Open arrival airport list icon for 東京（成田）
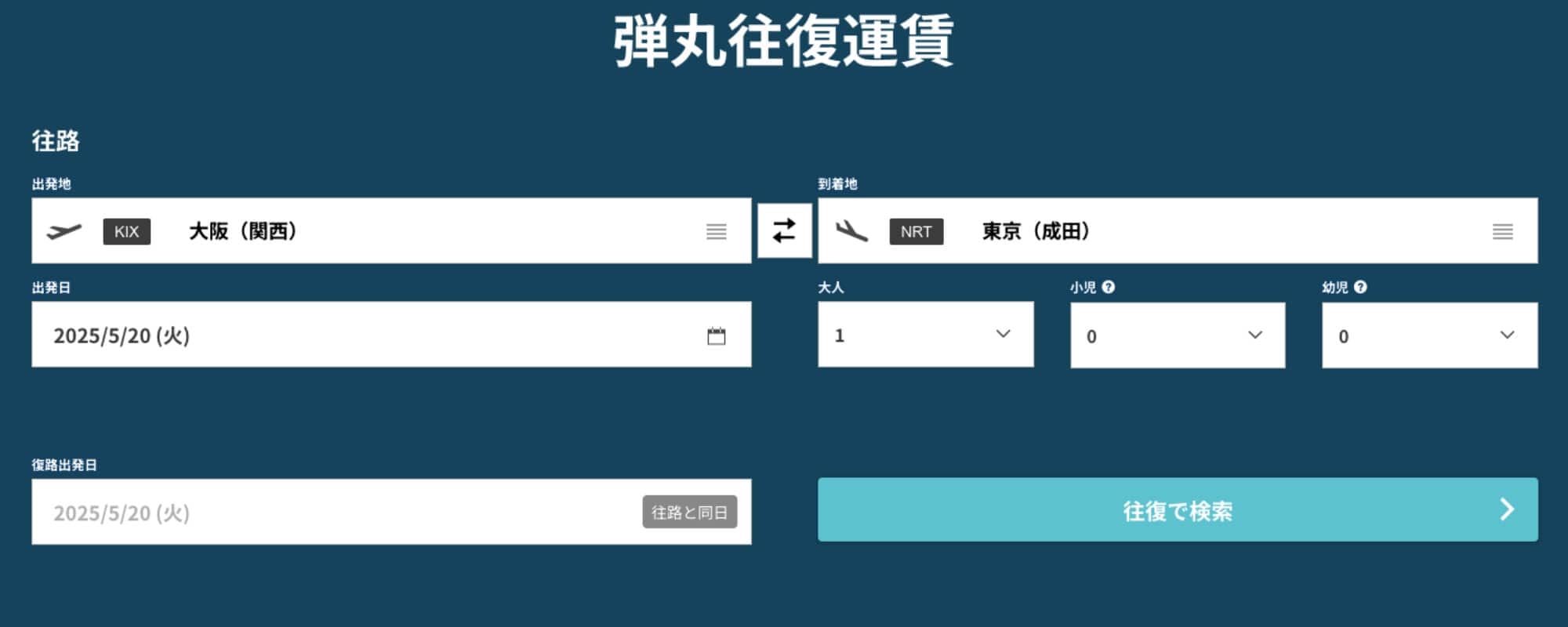The width and height of the screenshot is (1568, 627). click(1502, 231)
